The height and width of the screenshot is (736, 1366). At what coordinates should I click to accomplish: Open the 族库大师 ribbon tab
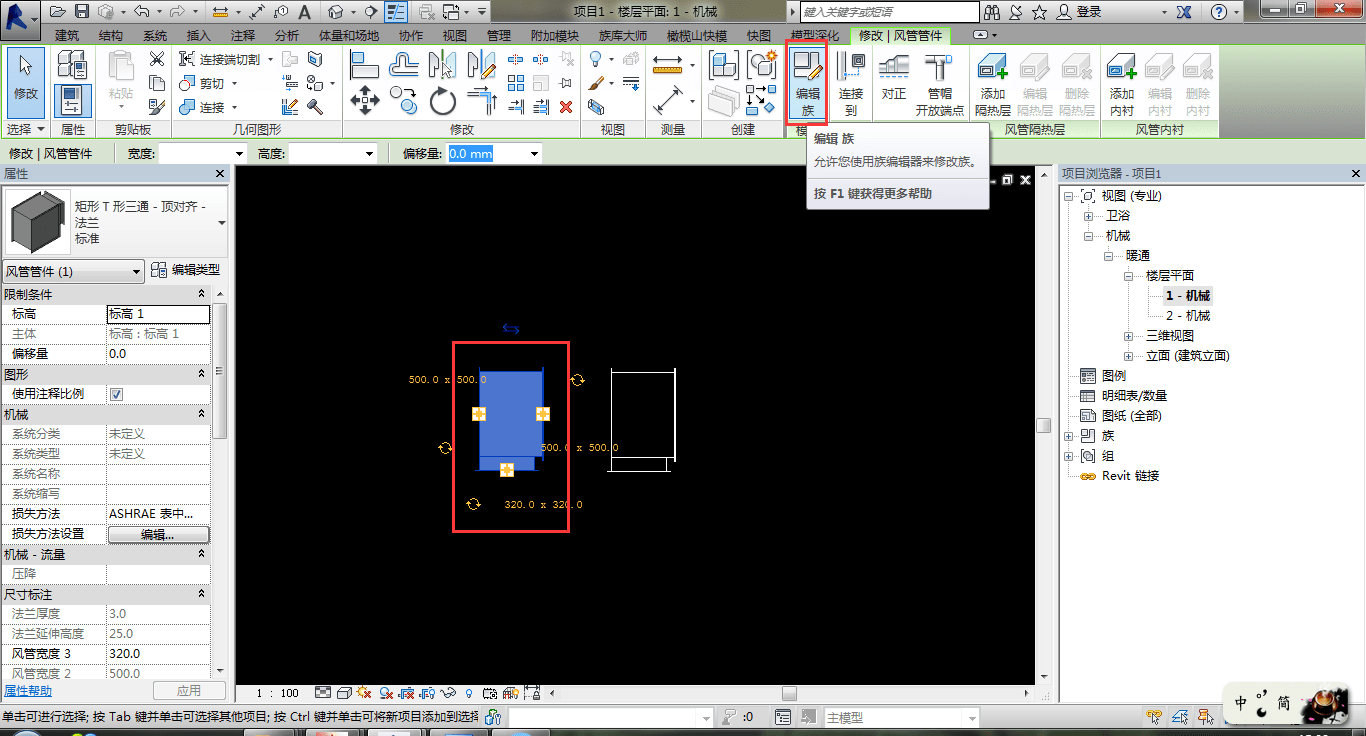[x=623, y=35]
